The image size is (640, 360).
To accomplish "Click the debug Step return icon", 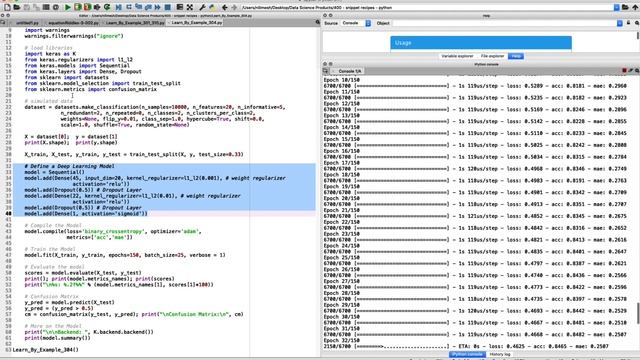I will pyautogui.click(x=148, y=7).
